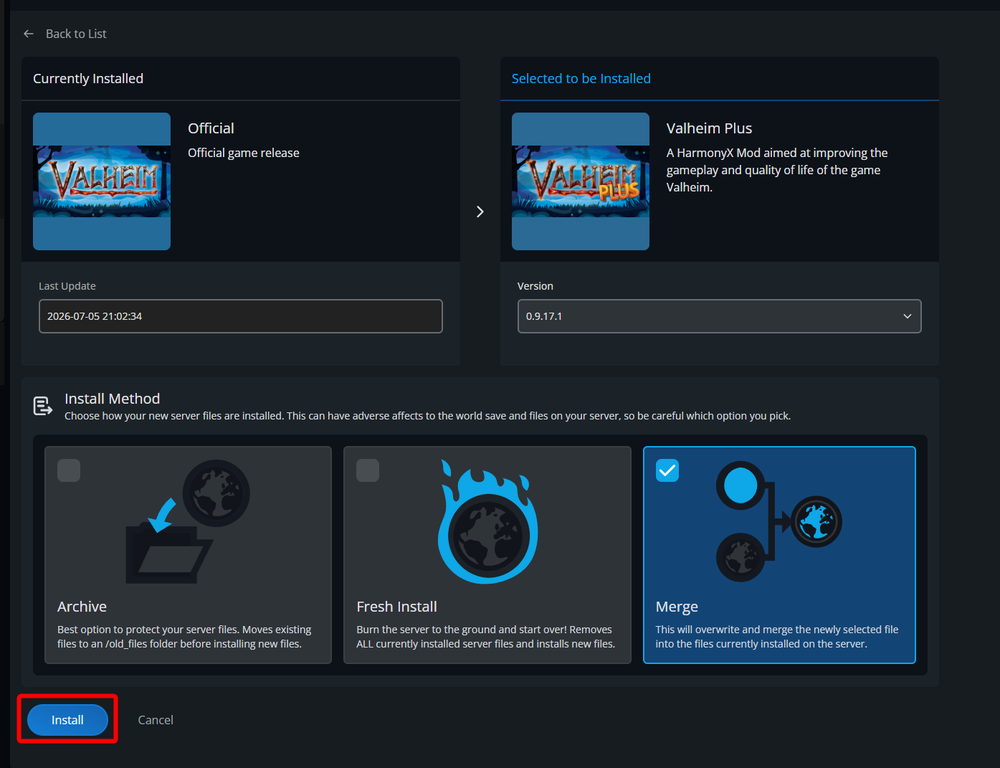Click the Merge description text
Viewport: 1000px width, 768px height.
point(777,637)
